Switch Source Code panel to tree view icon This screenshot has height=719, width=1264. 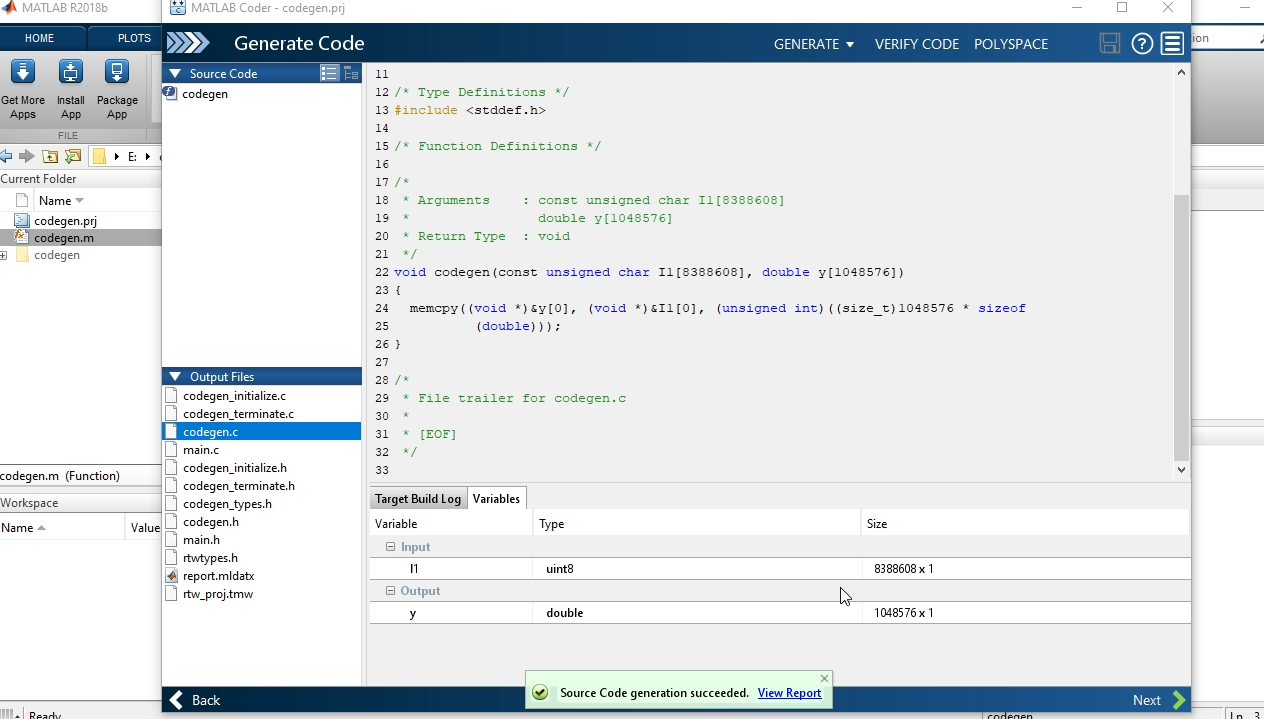click(350, 73)
